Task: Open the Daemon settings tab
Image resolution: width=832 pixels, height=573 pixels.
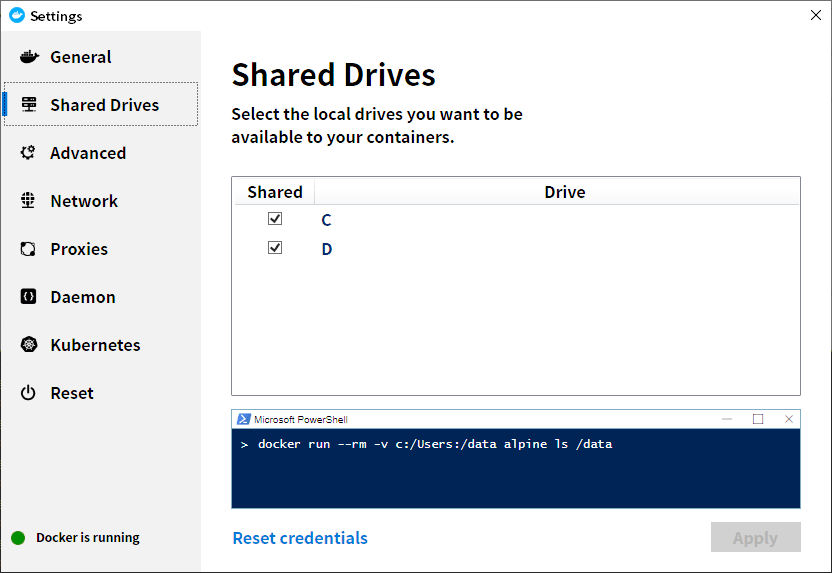Action: tap(83, 297)
